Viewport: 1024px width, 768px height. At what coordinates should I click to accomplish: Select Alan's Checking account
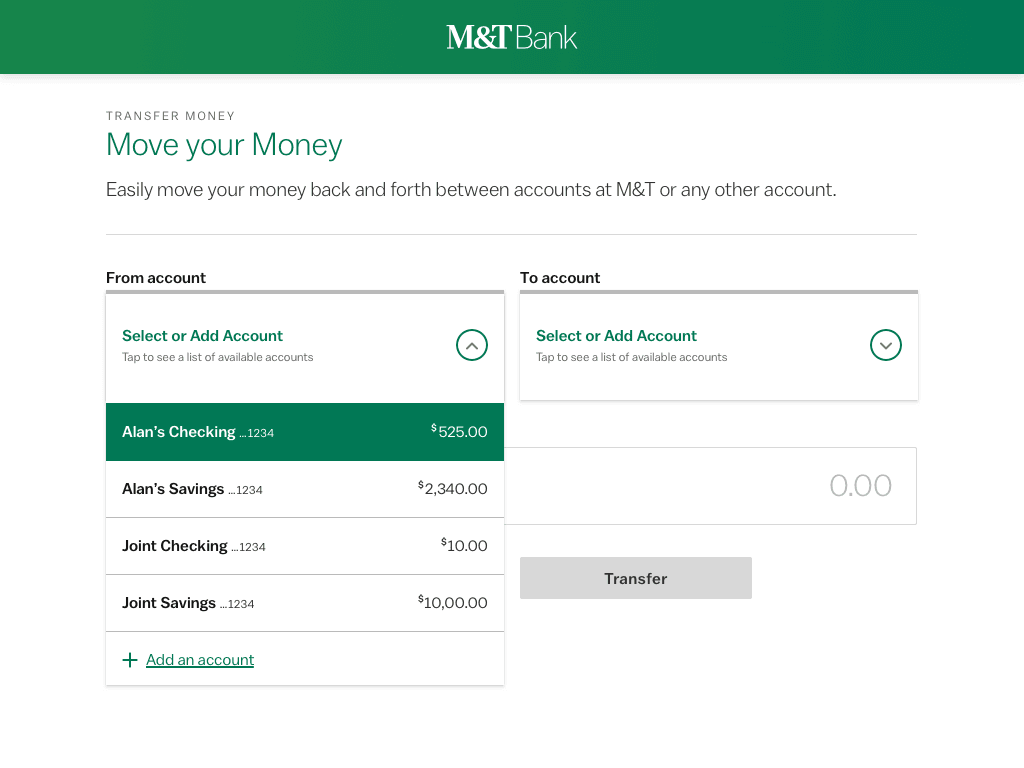(305, 432)
